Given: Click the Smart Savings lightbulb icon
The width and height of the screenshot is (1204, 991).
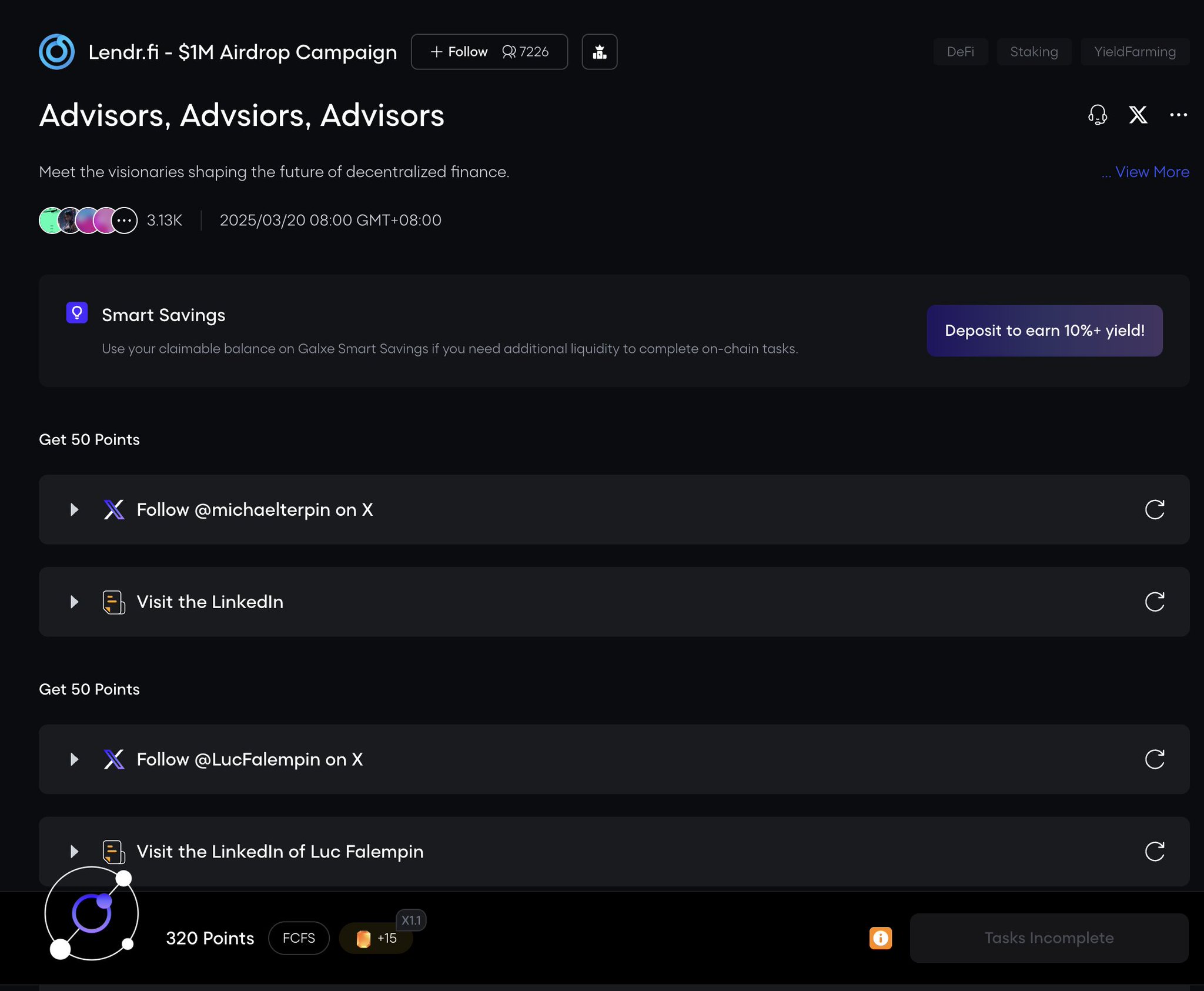Looking at the screenshot, I should point(77,312).
